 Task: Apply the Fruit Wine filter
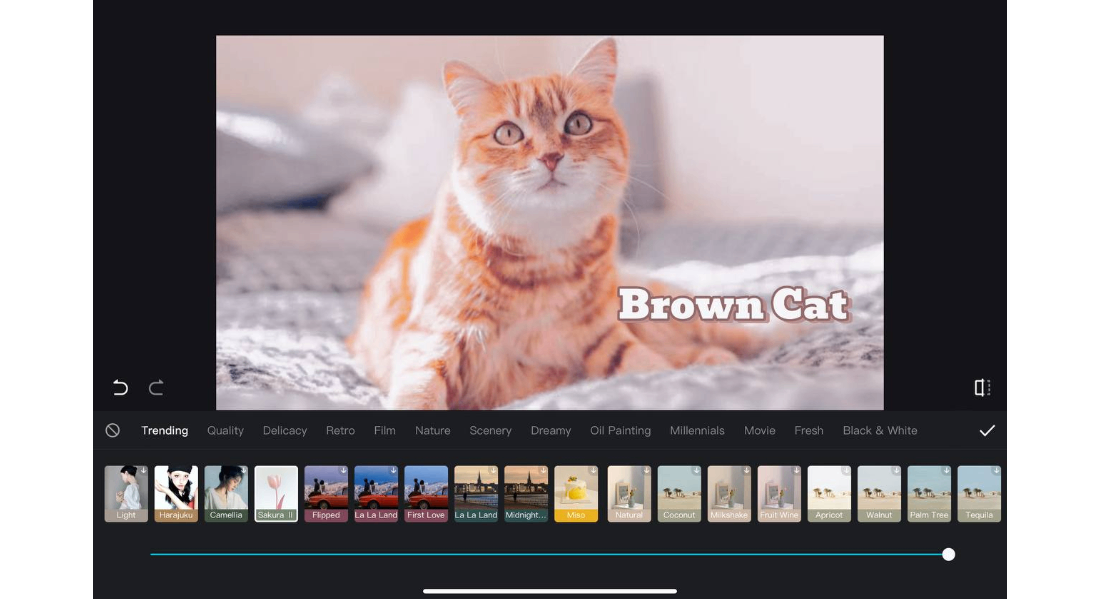click(x=779, y=493)
